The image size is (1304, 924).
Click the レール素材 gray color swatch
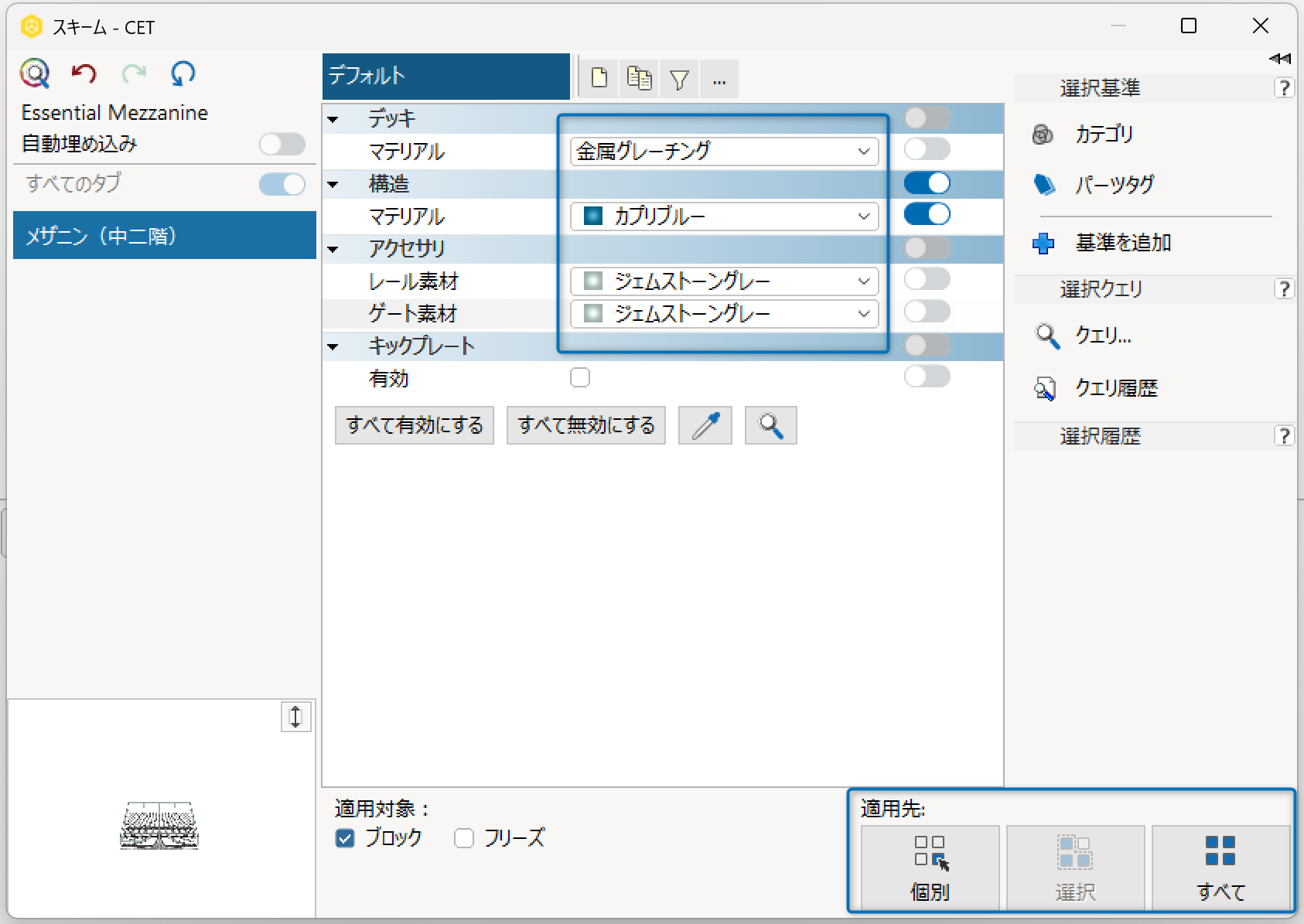click(593, 281)
